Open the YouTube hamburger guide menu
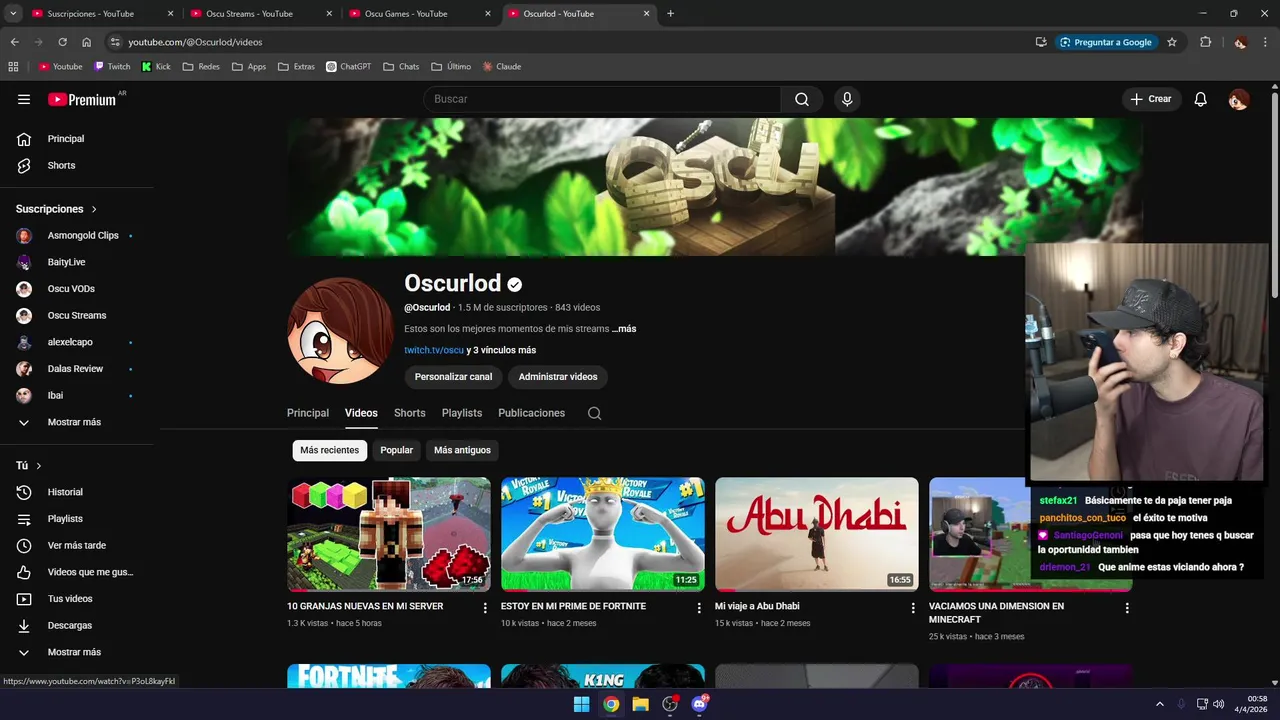The image size is (1280, 720). [x=24, y=99]
